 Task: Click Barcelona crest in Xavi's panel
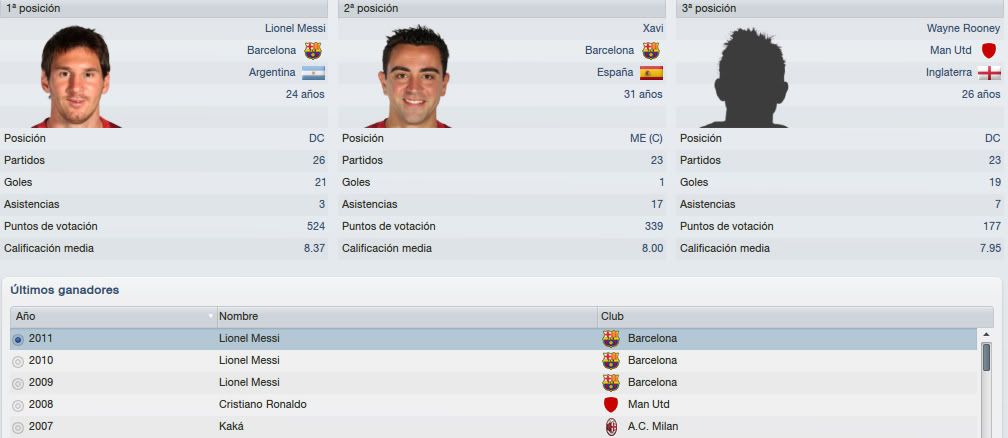tap(651, 50)
